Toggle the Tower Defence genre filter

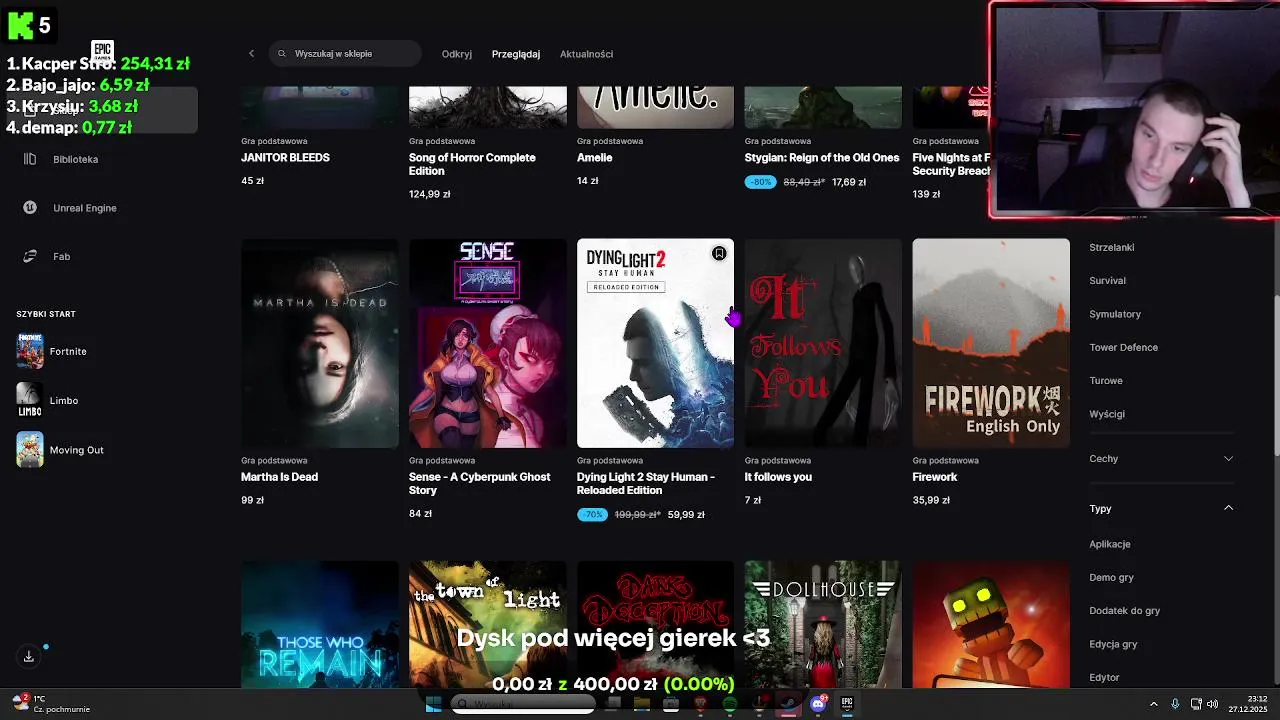click(x=1123, y=347)
